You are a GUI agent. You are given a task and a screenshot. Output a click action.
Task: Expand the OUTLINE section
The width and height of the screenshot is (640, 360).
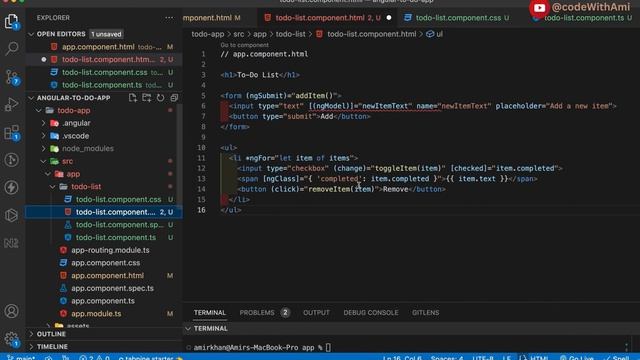point(31,334)
